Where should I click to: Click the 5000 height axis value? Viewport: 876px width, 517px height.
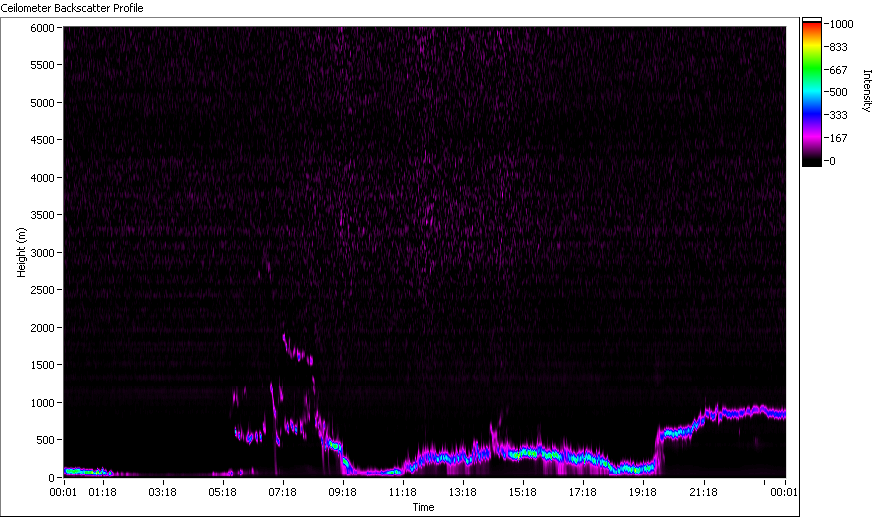point(42,103)
